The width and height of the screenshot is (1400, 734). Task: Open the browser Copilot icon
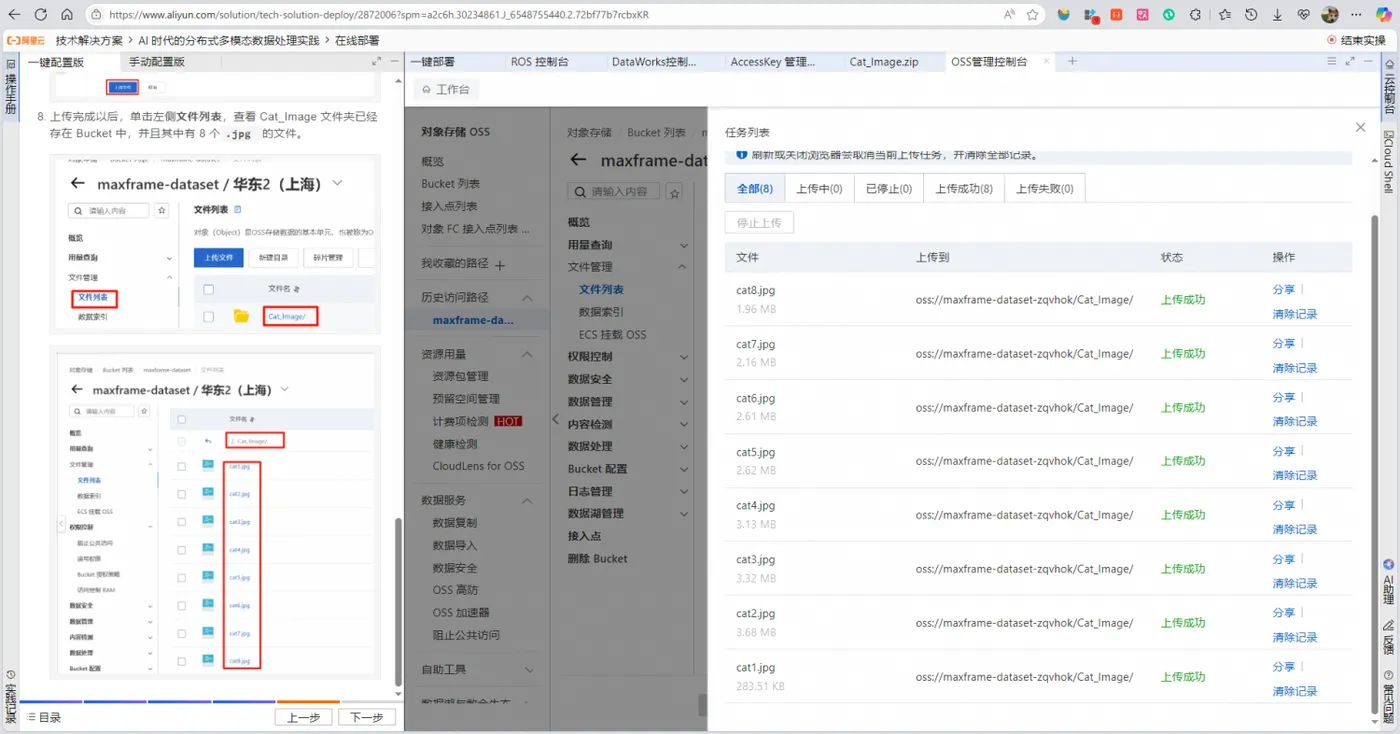click(1383, 15)
